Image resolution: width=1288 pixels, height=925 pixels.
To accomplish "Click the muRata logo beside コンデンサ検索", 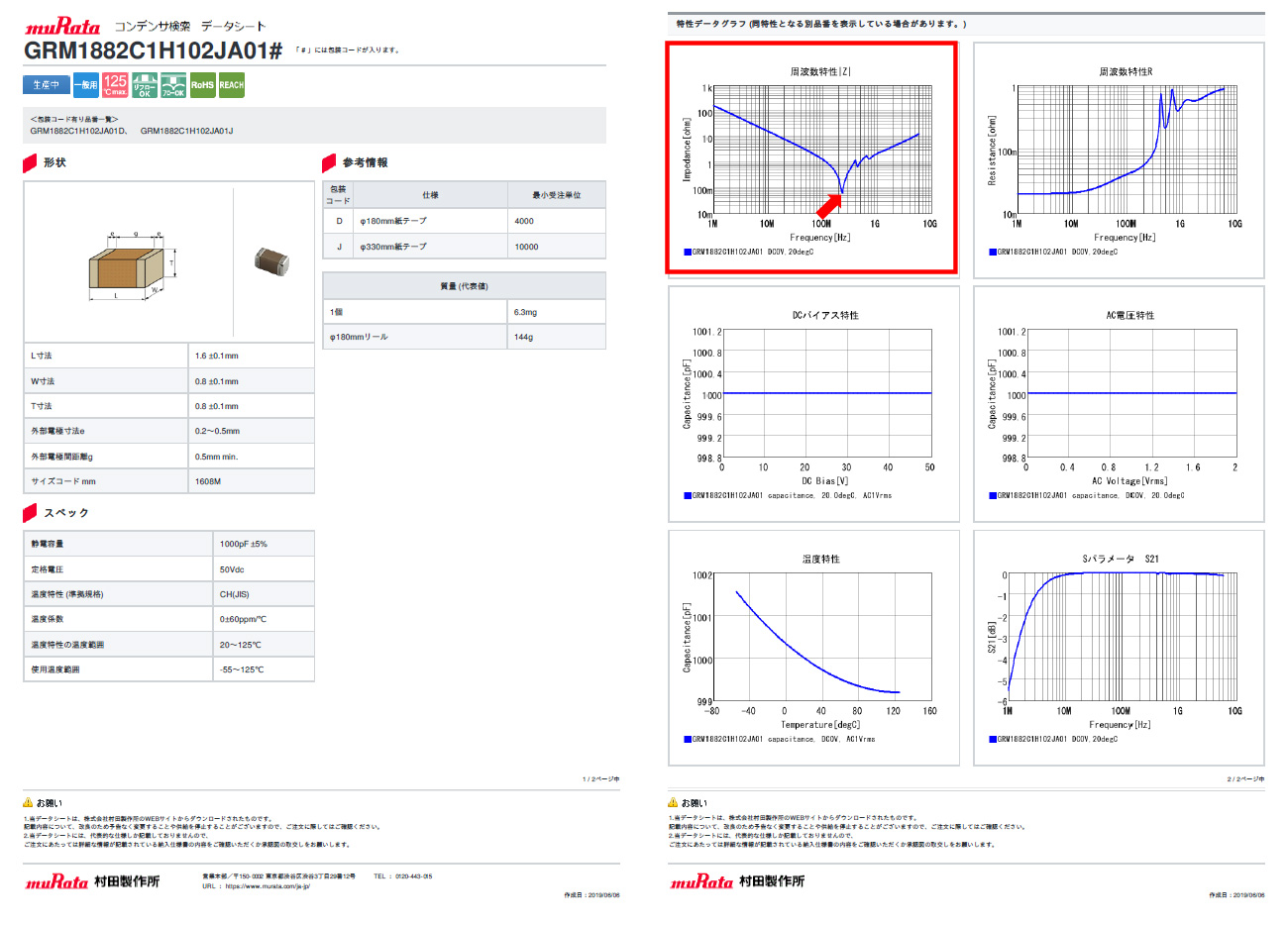I will (x=63, y=27).
